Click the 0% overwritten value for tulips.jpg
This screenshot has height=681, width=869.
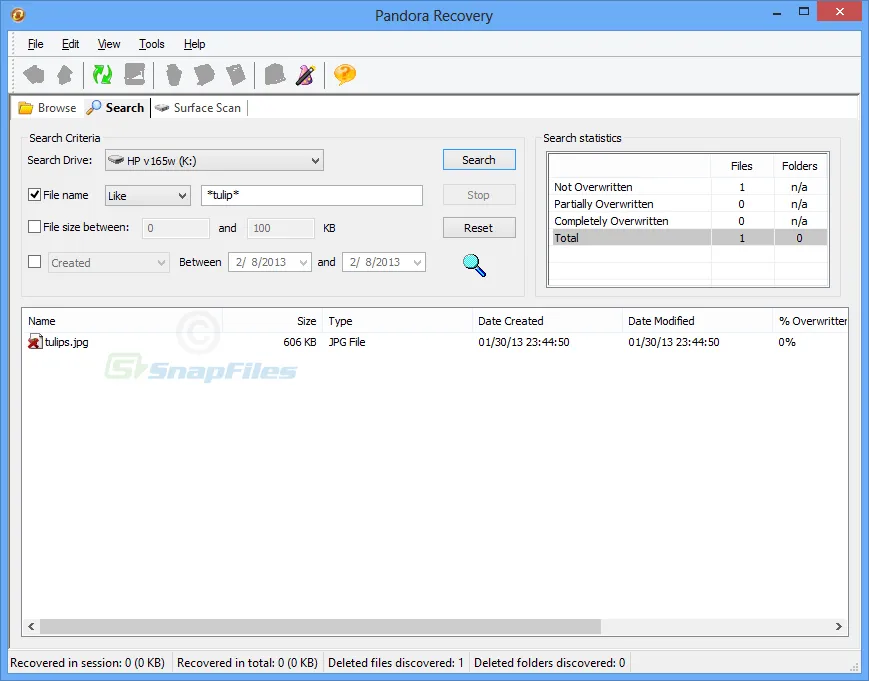coord(787,342)
